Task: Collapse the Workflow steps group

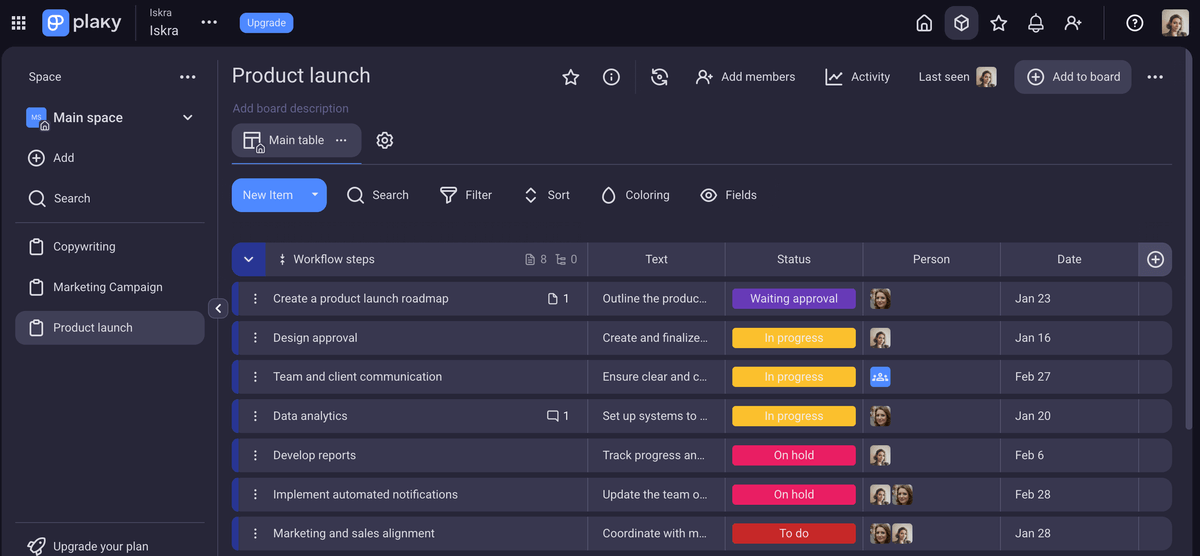Action: click(249, 259)
